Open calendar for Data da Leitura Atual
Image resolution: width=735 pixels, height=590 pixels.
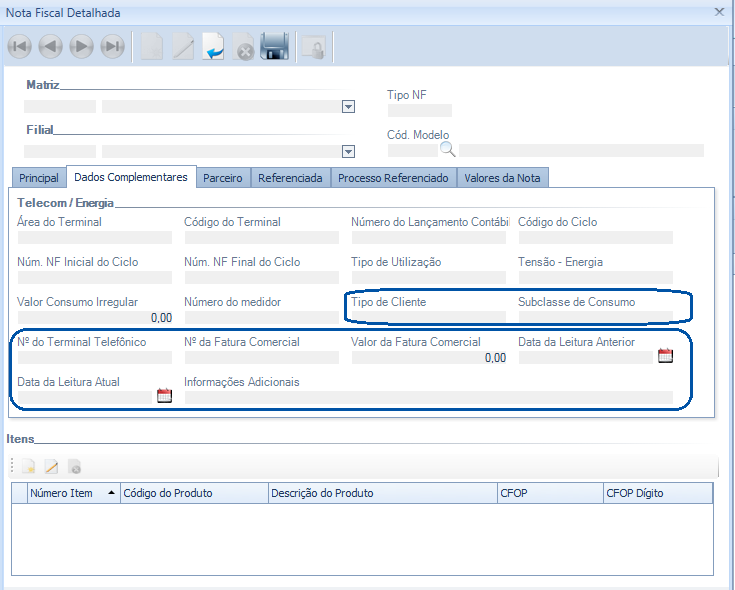coord(164,396)
